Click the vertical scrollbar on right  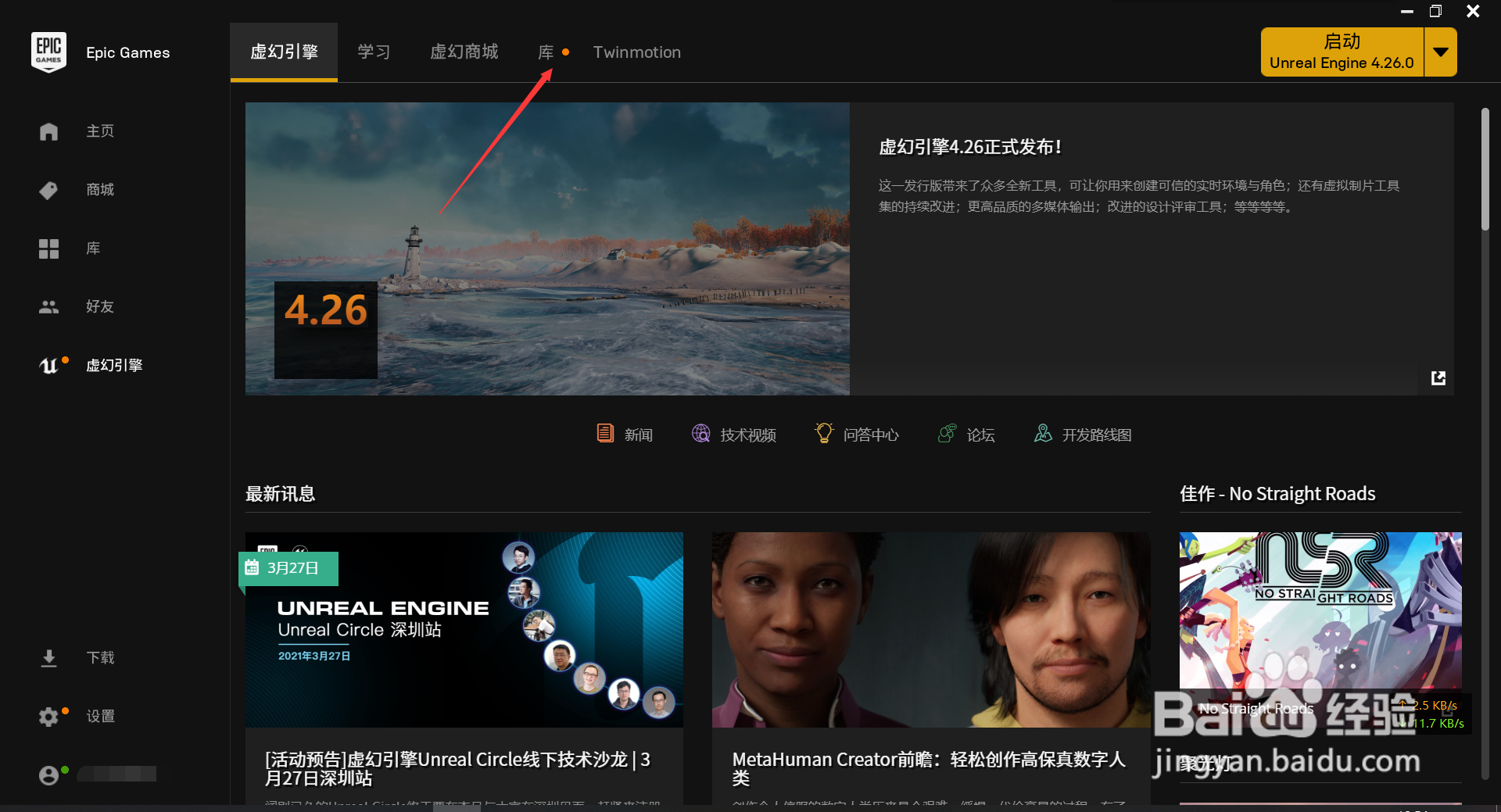pos(1485,169)
